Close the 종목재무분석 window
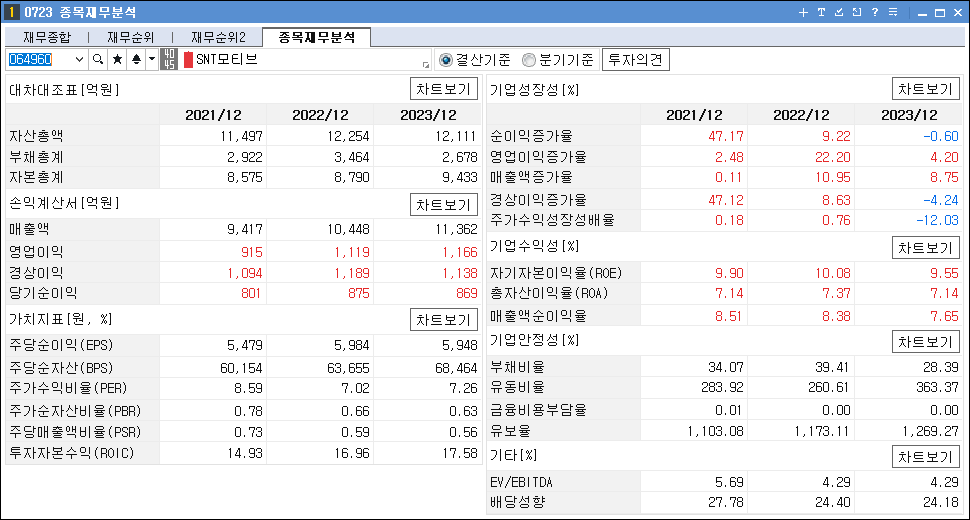Screen dimensions: 970x520 pyautogui.click(x=958, y=13)
